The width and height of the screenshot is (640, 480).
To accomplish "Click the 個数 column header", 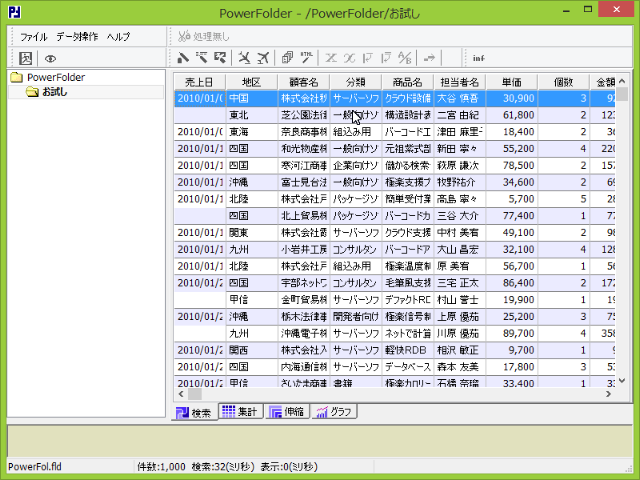I will 564,82.
